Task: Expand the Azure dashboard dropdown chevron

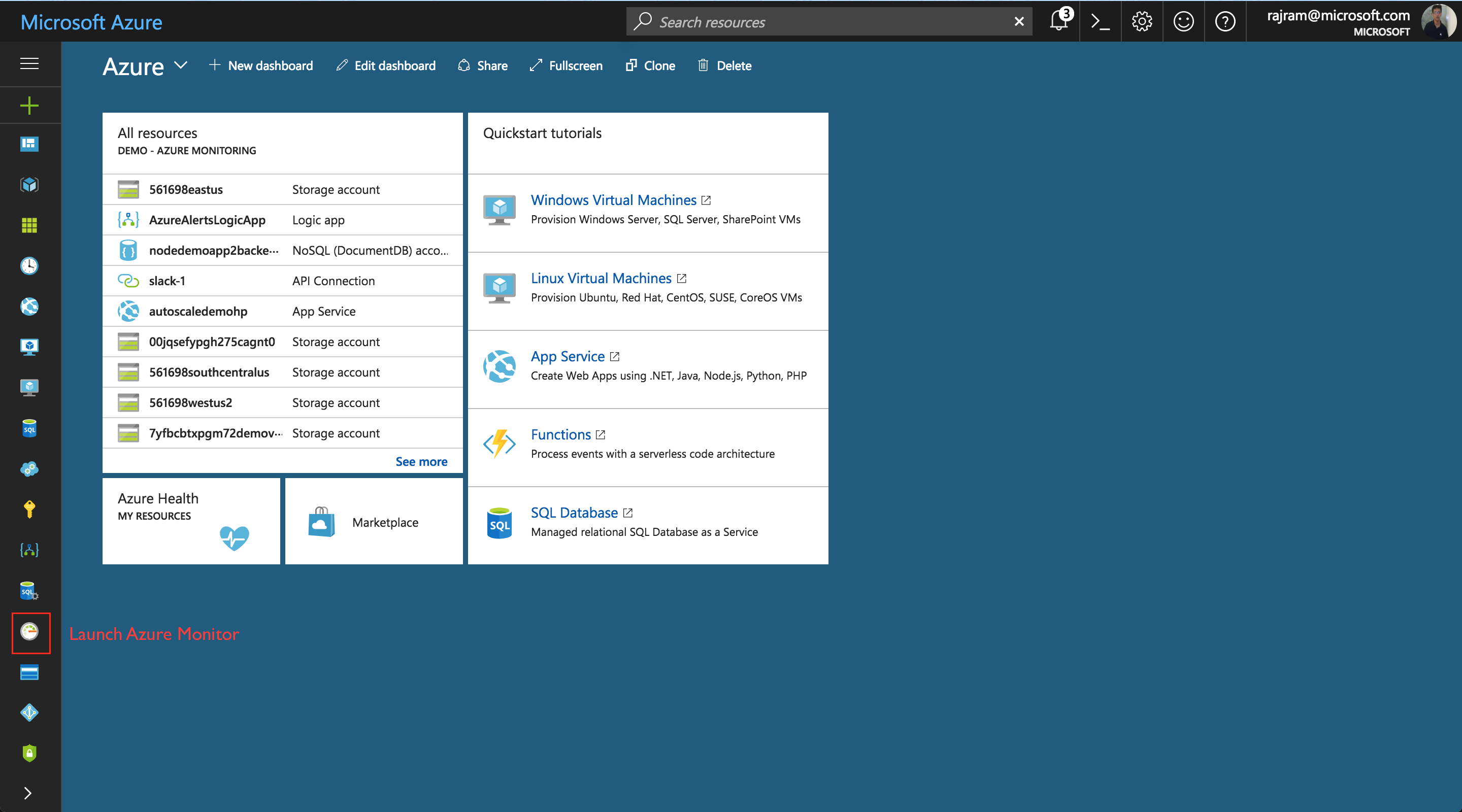Action: [x=181, y=65]
